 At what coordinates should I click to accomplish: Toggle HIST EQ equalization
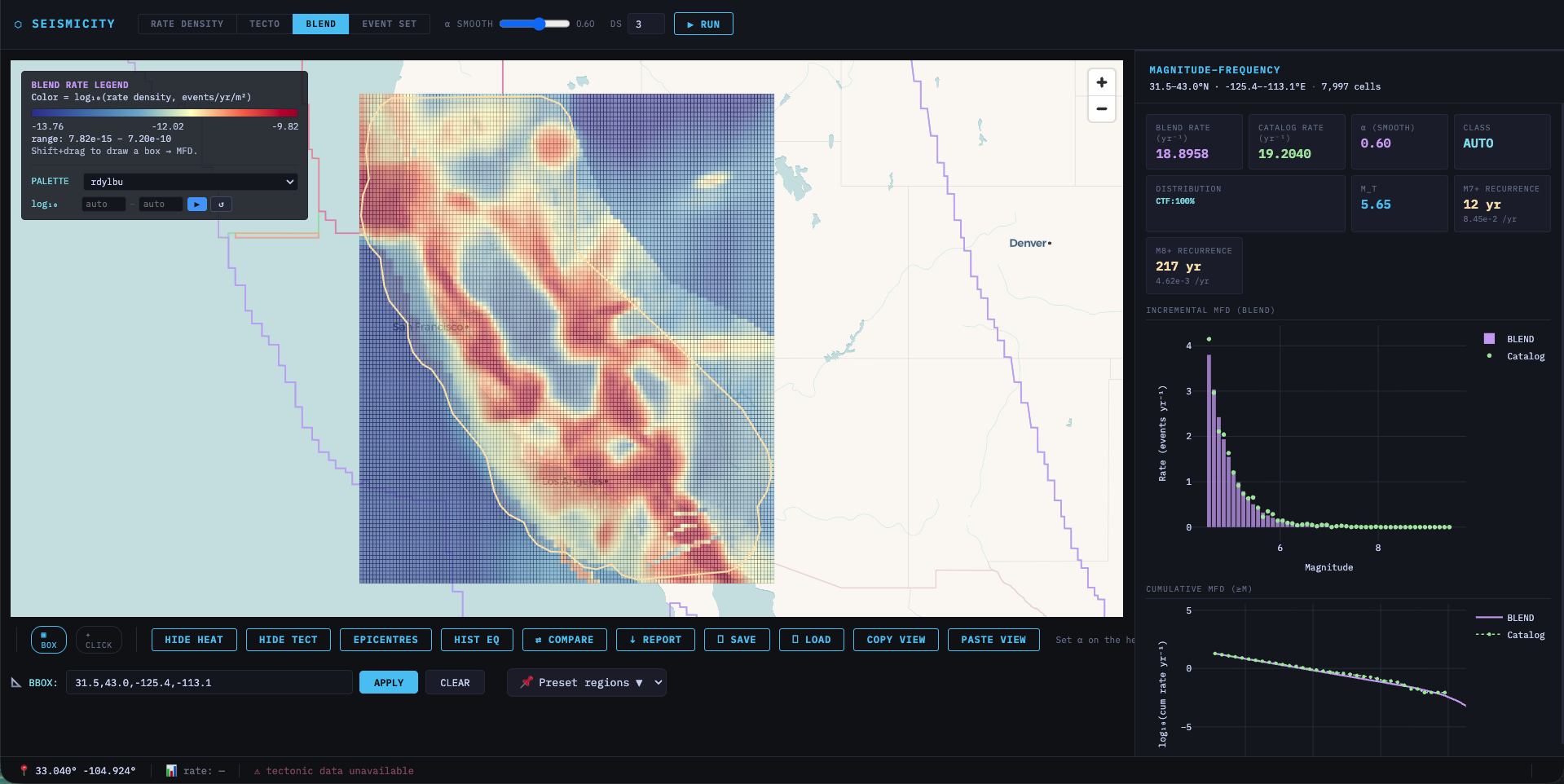click(x=477, y=640)
